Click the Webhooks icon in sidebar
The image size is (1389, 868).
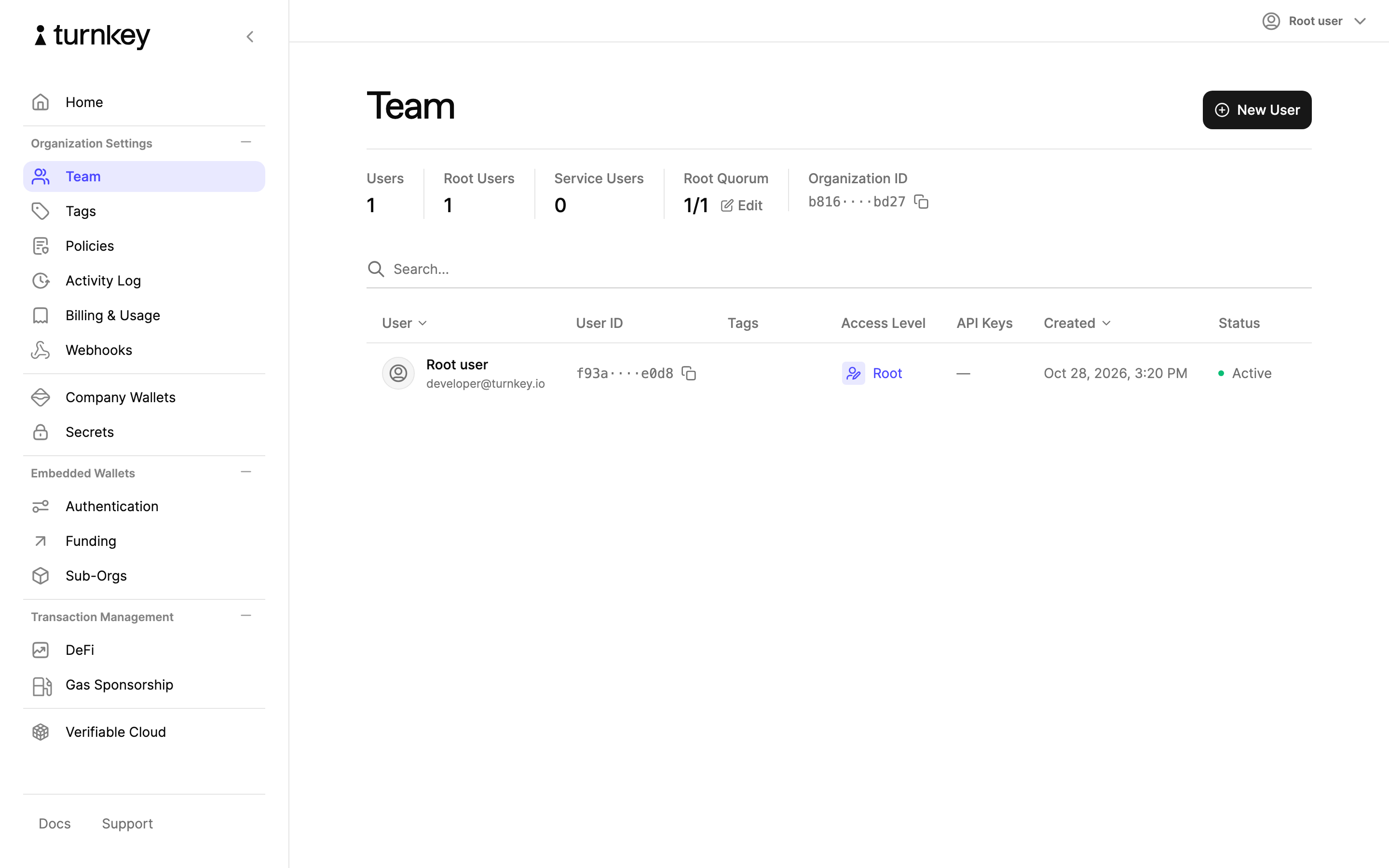click(x=41, y=350)
